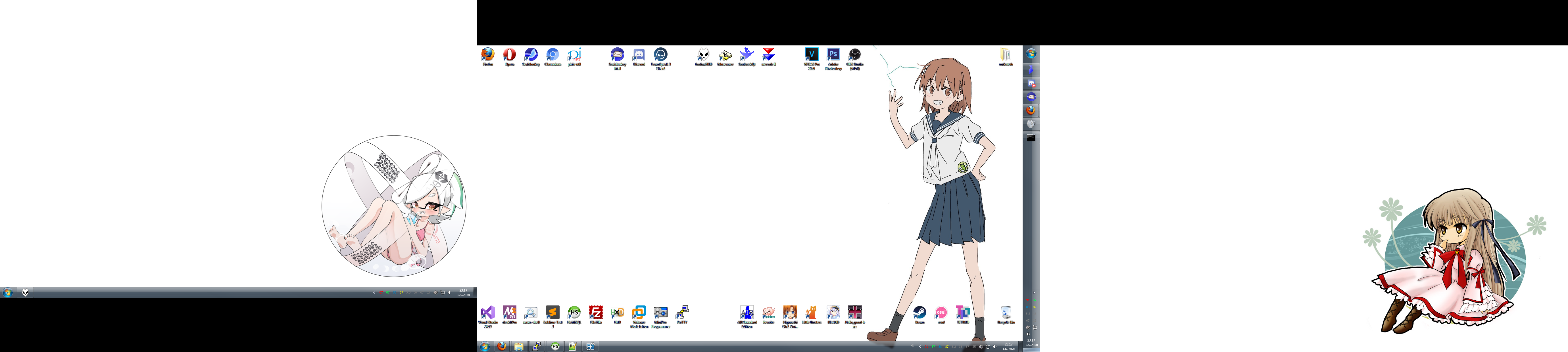Show hidden tray icons in center taskbar
The image size is (1568, 352).
click(920, 347)
